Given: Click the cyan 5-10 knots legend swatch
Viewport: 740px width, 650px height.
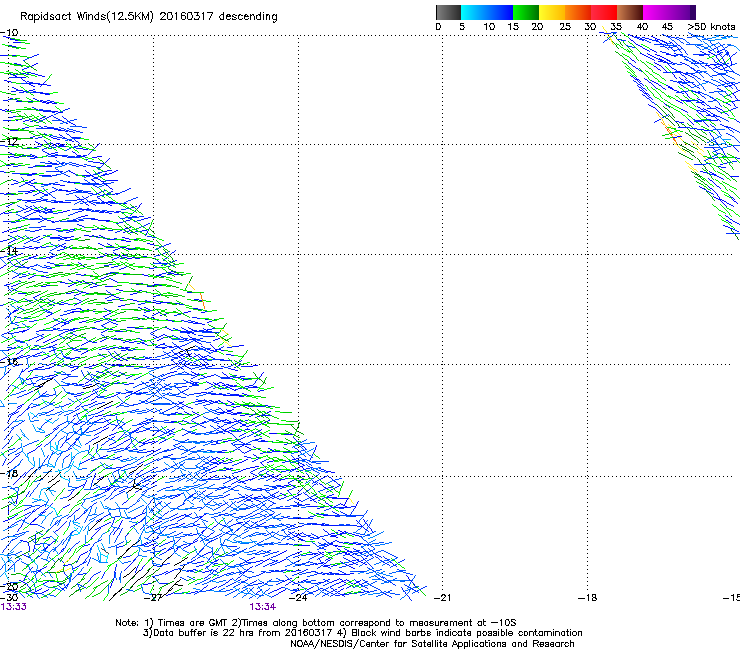Looking at the screenshot, I should tap(474, 12).
